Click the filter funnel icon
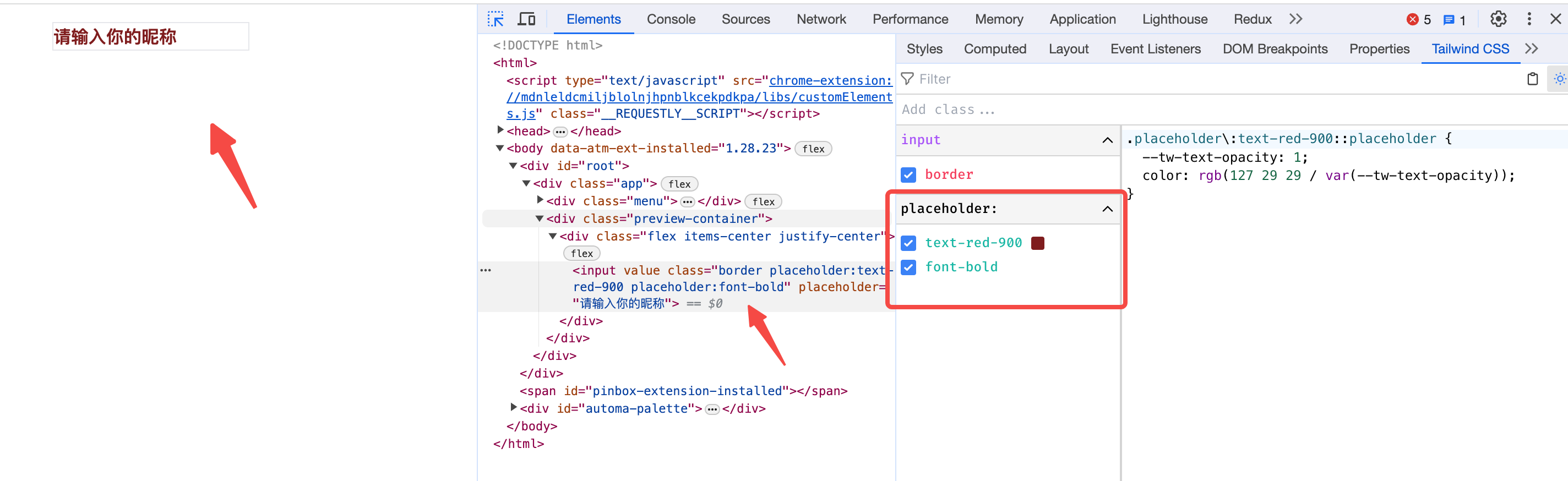The width and height of the screenshot is (1568, 481). 907,79
